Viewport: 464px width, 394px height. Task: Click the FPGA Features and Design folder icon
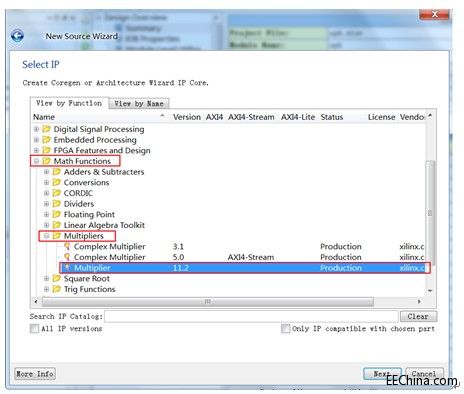pos(47,150)
